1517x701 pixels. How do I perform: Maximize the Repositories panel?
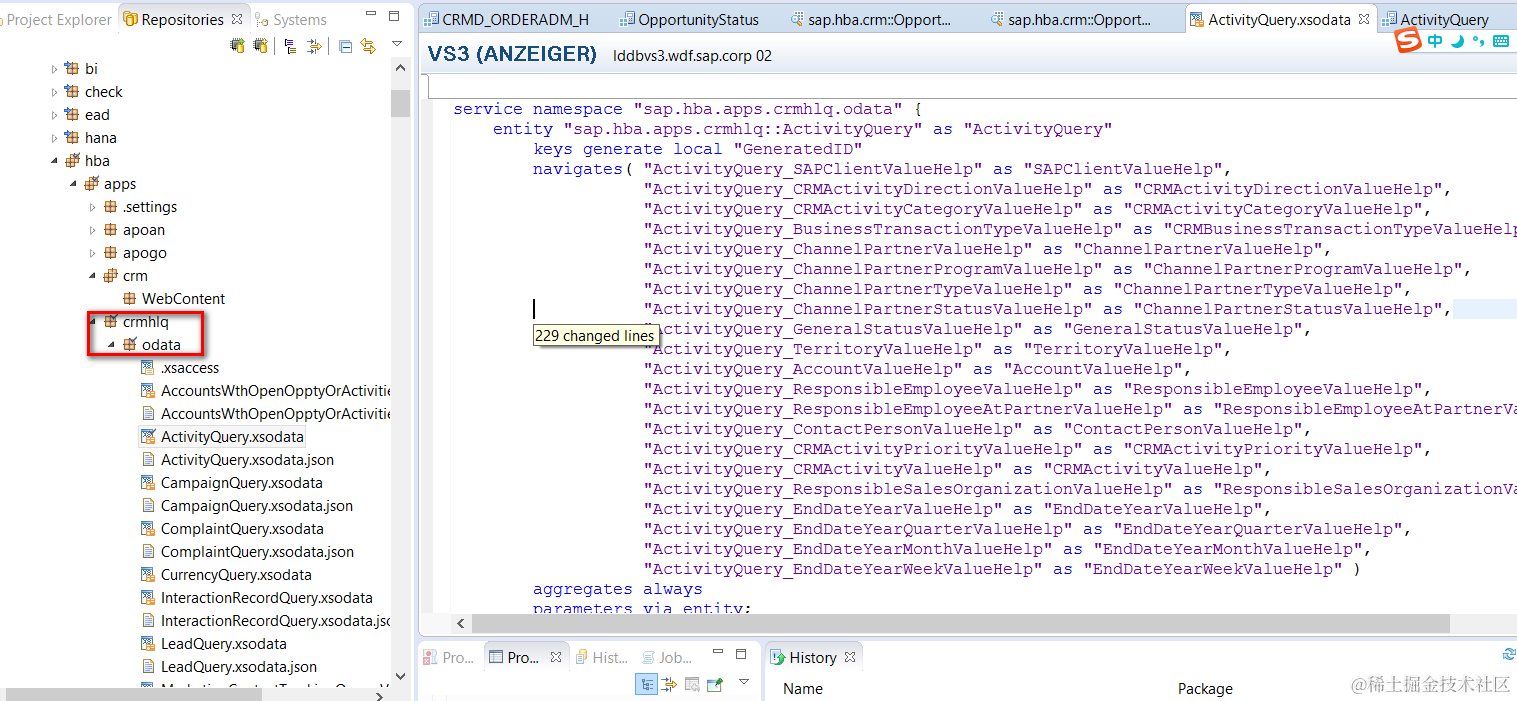pos(394,16)
